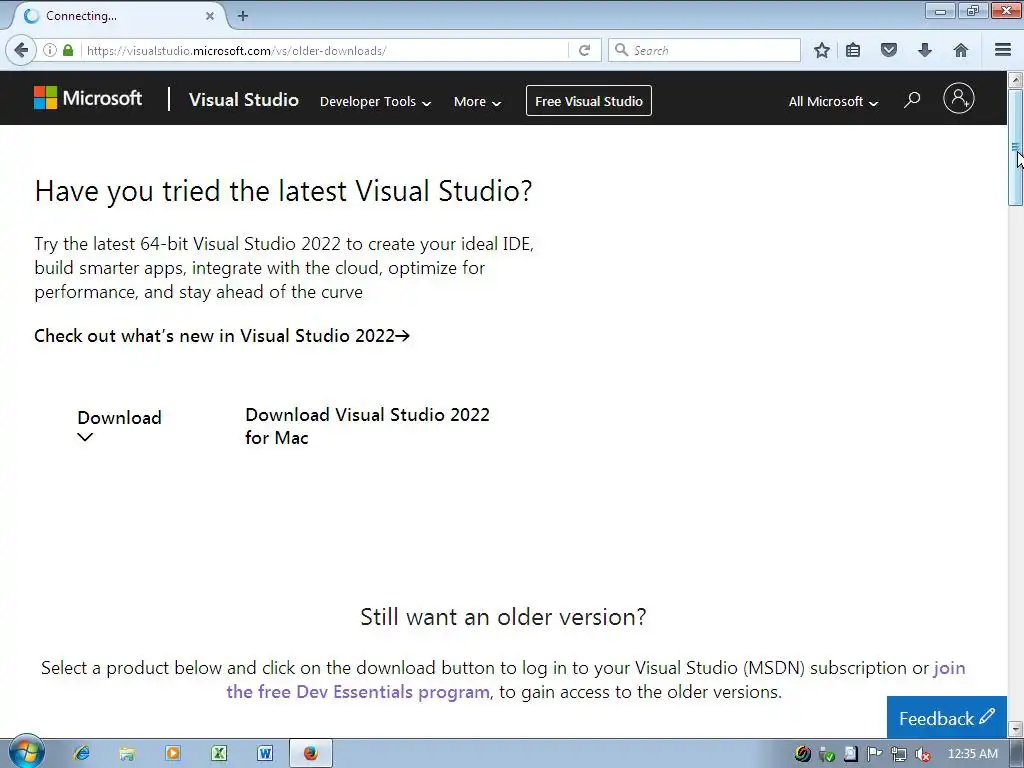Click the scrollbar up arrow
The height and width of the screenshot is (768, 1024).
1015,80
